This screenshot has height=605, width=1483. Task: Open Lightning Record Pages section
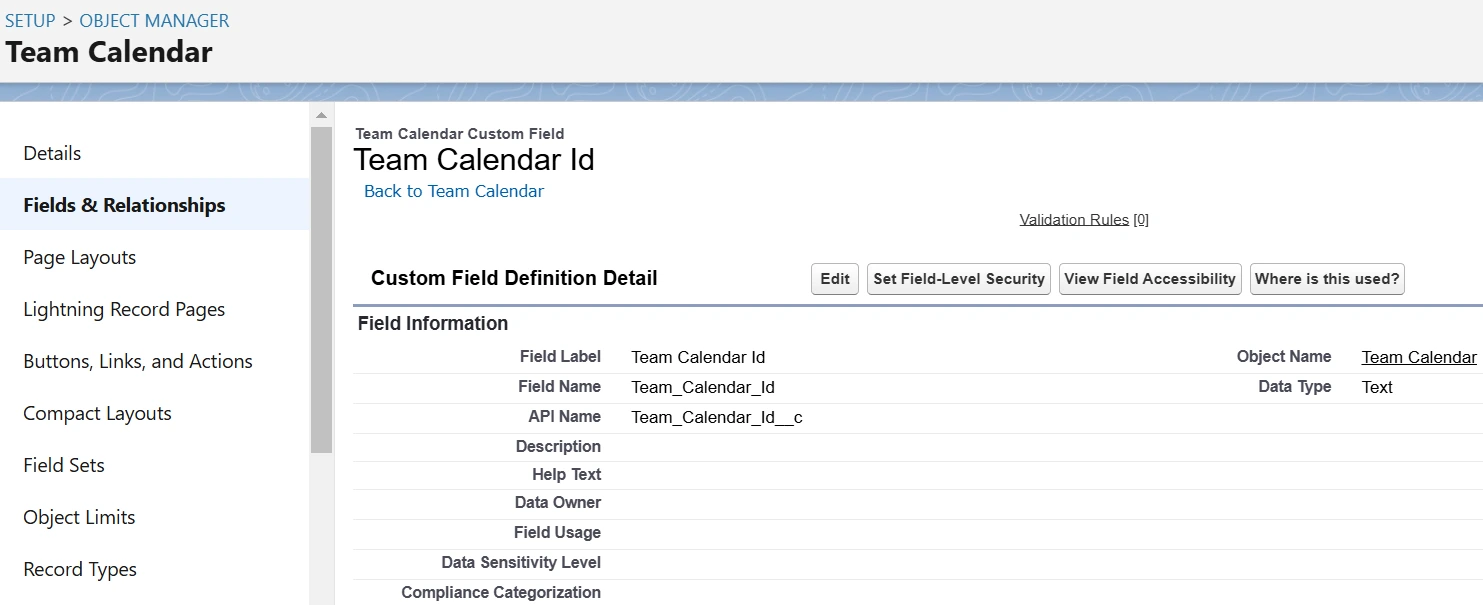[124, 309]
